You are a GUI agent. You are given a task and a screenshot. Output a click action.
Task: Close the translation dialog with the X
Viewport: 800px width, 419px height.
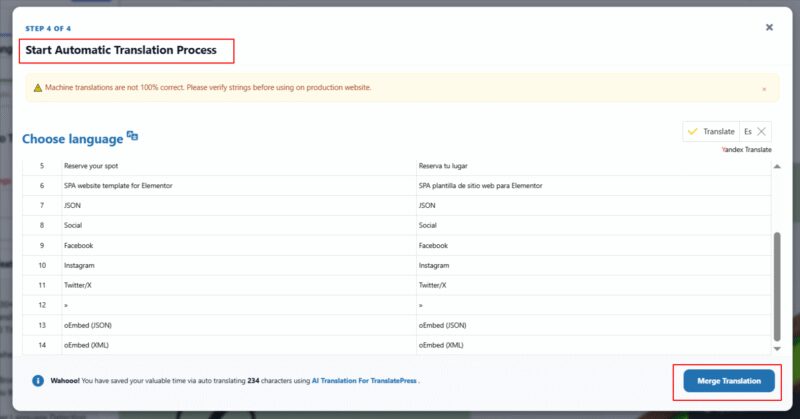pos(769,28)
